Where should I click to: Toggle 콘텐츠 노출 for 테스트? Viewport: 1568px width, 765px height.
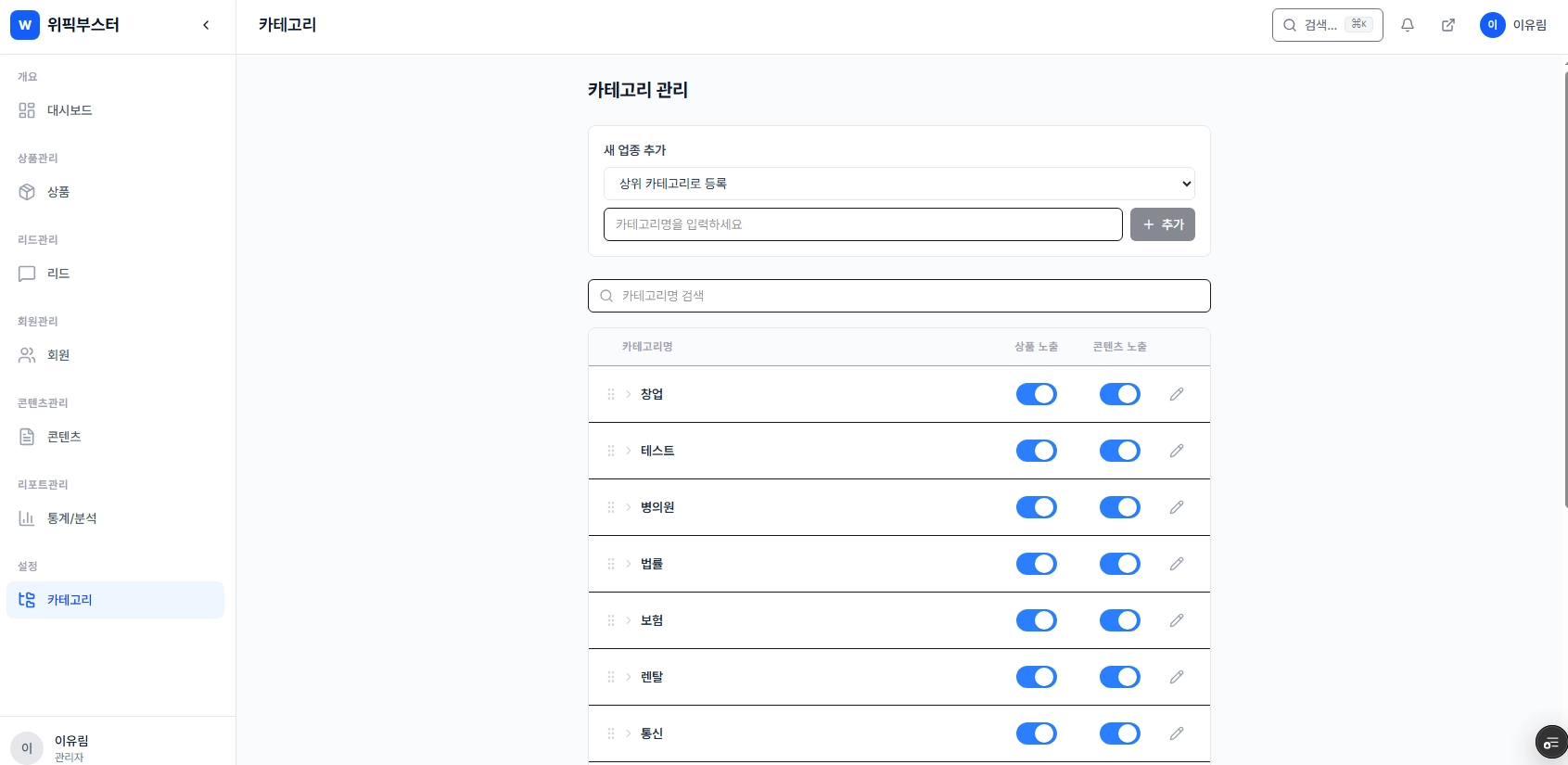(1120, 451)
